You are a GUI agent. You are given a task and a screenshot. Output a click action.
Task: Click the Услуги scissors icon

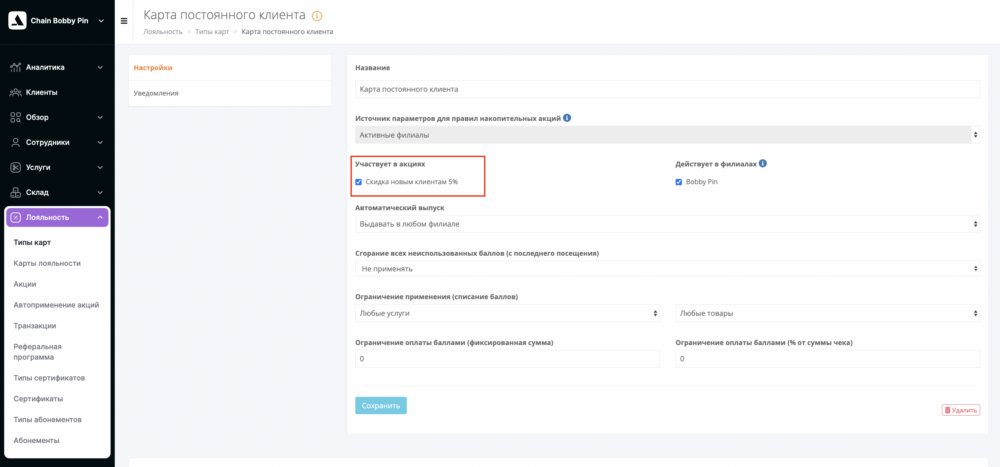click(16, 167)
